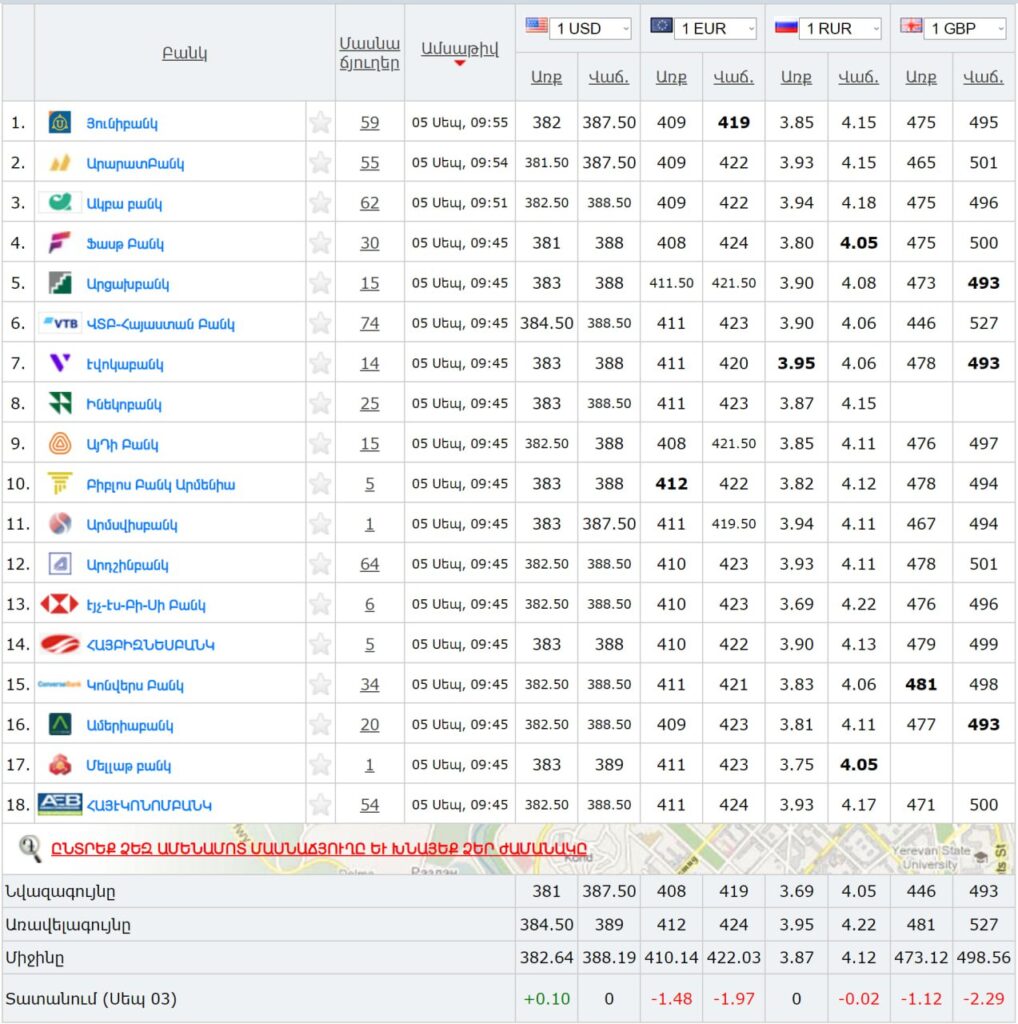Click the AEB Armeconombank logo

60,805
